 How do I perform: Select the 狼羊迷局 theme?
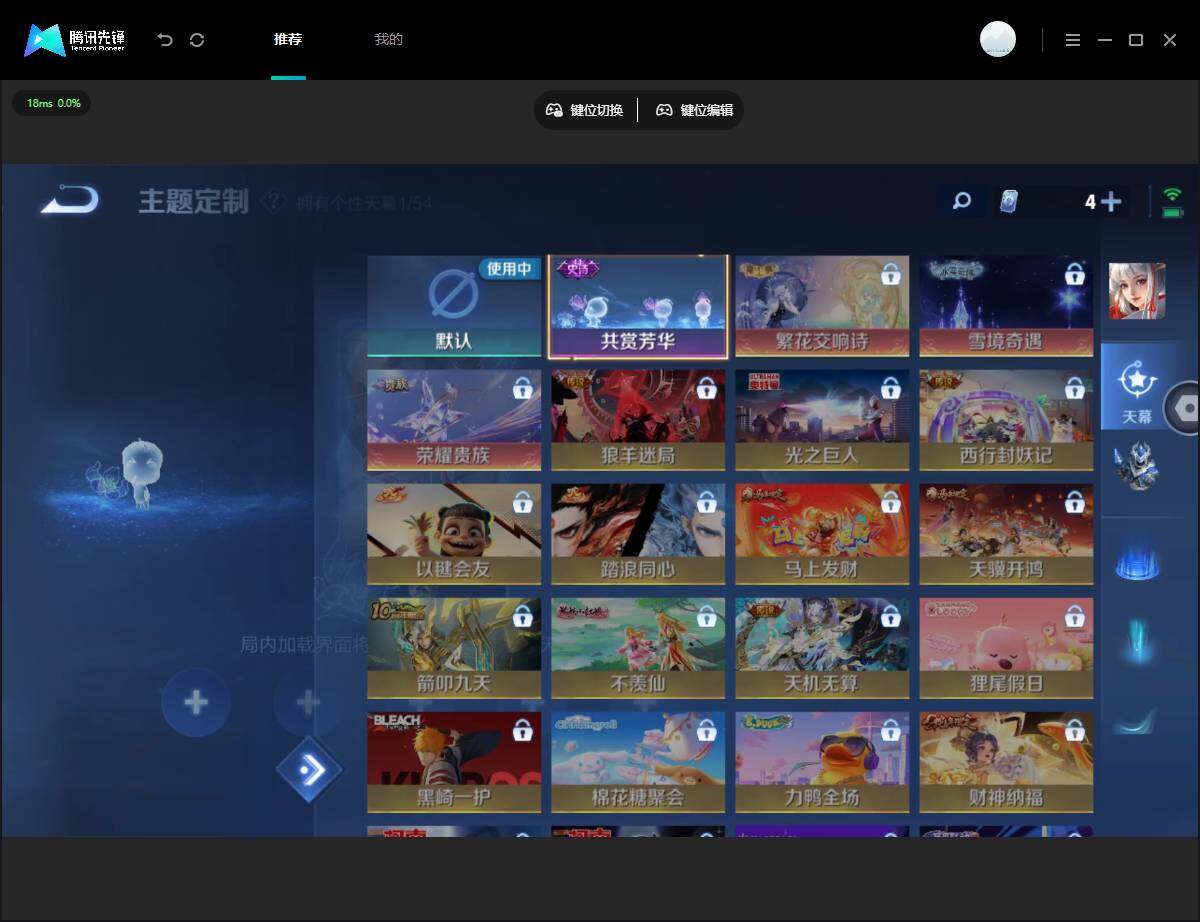(x=638, y=420)
